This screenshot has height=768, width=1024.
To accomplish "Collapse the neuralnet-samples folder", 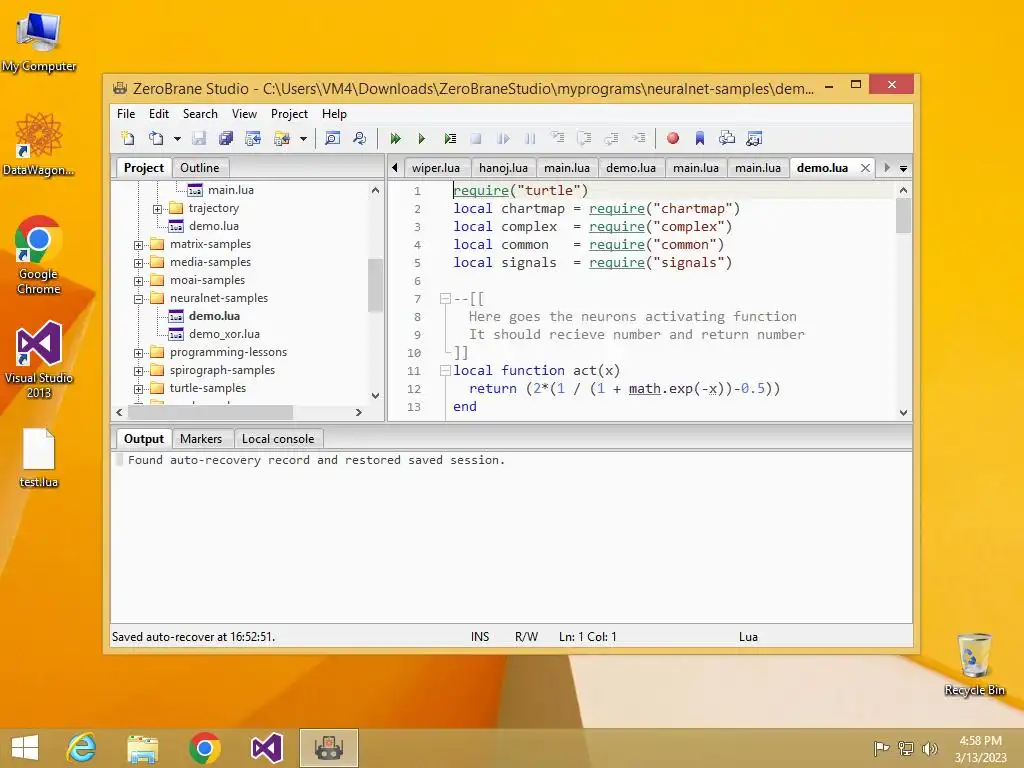I will (138, 299).
